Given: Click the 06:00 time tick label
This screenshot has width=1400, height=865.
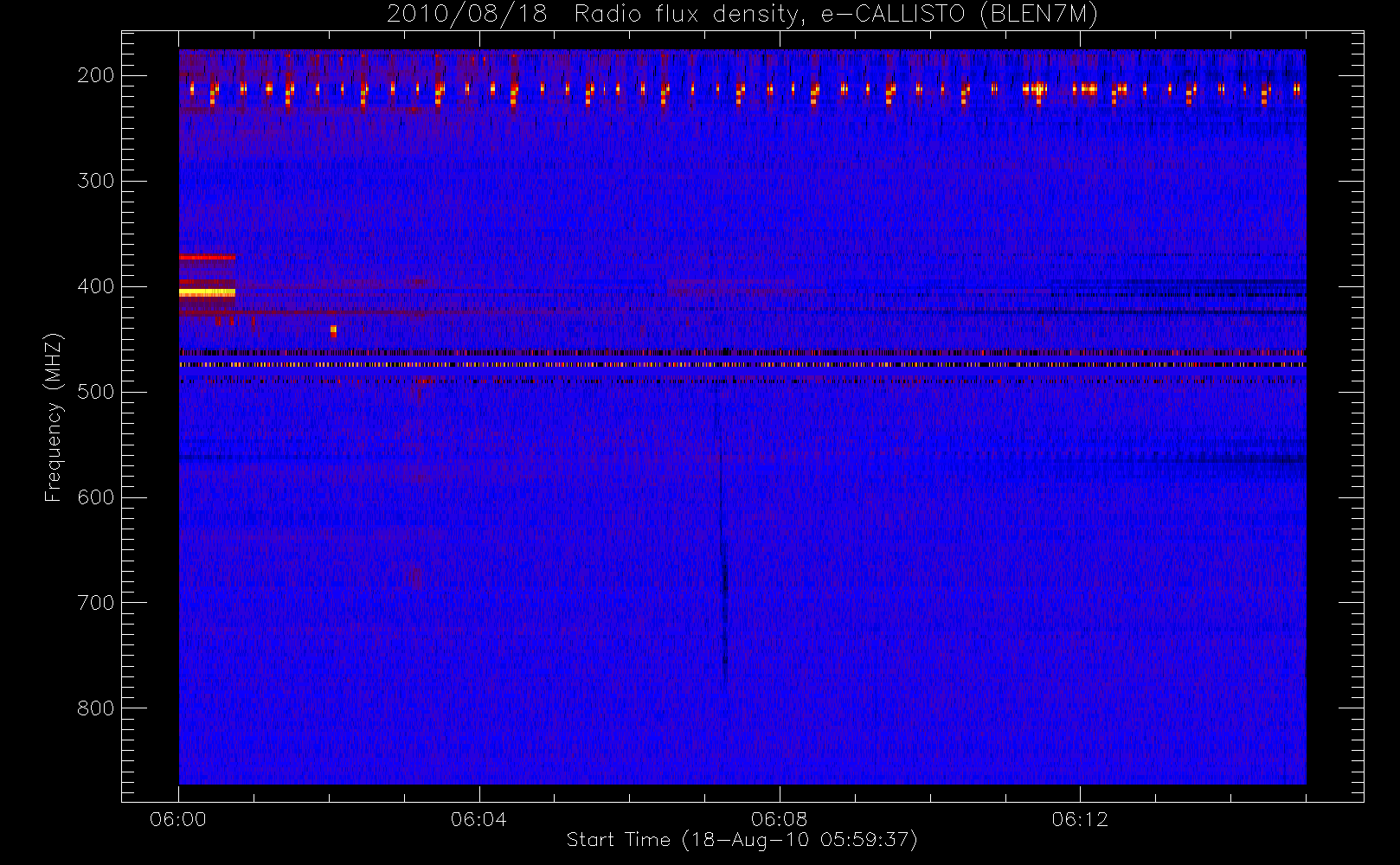Looking at the screenshot, I should (x=178, y=819).
